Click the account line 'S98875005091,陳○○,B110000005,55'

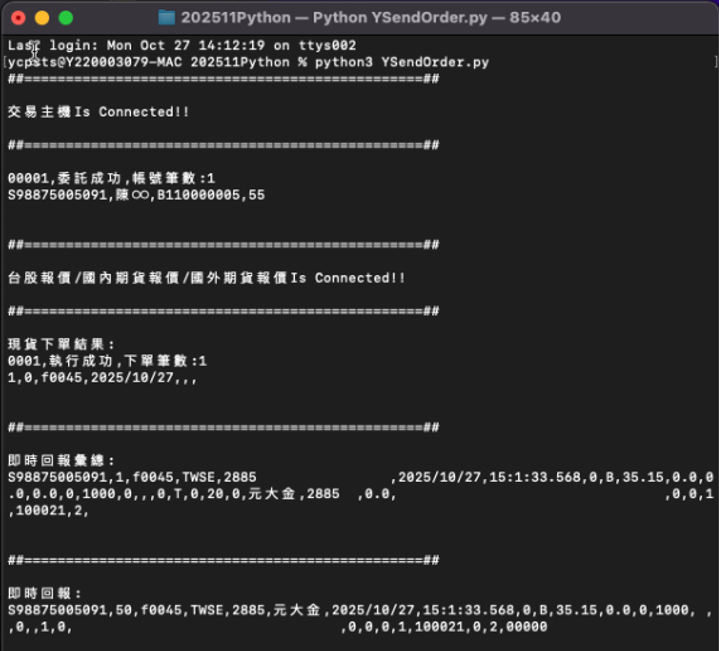pos(136,195)
